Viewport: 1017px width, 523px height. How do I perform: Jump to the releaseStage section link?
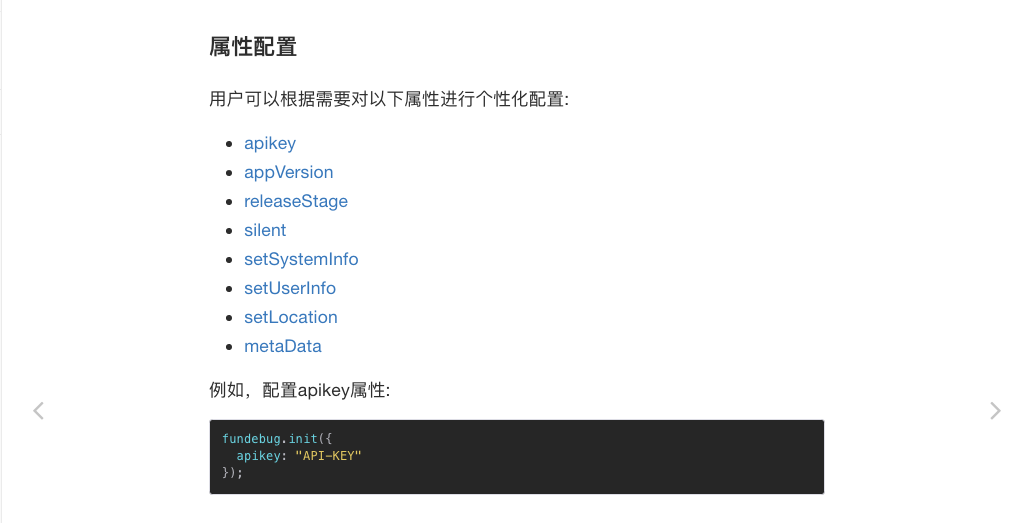click(296, 201)
